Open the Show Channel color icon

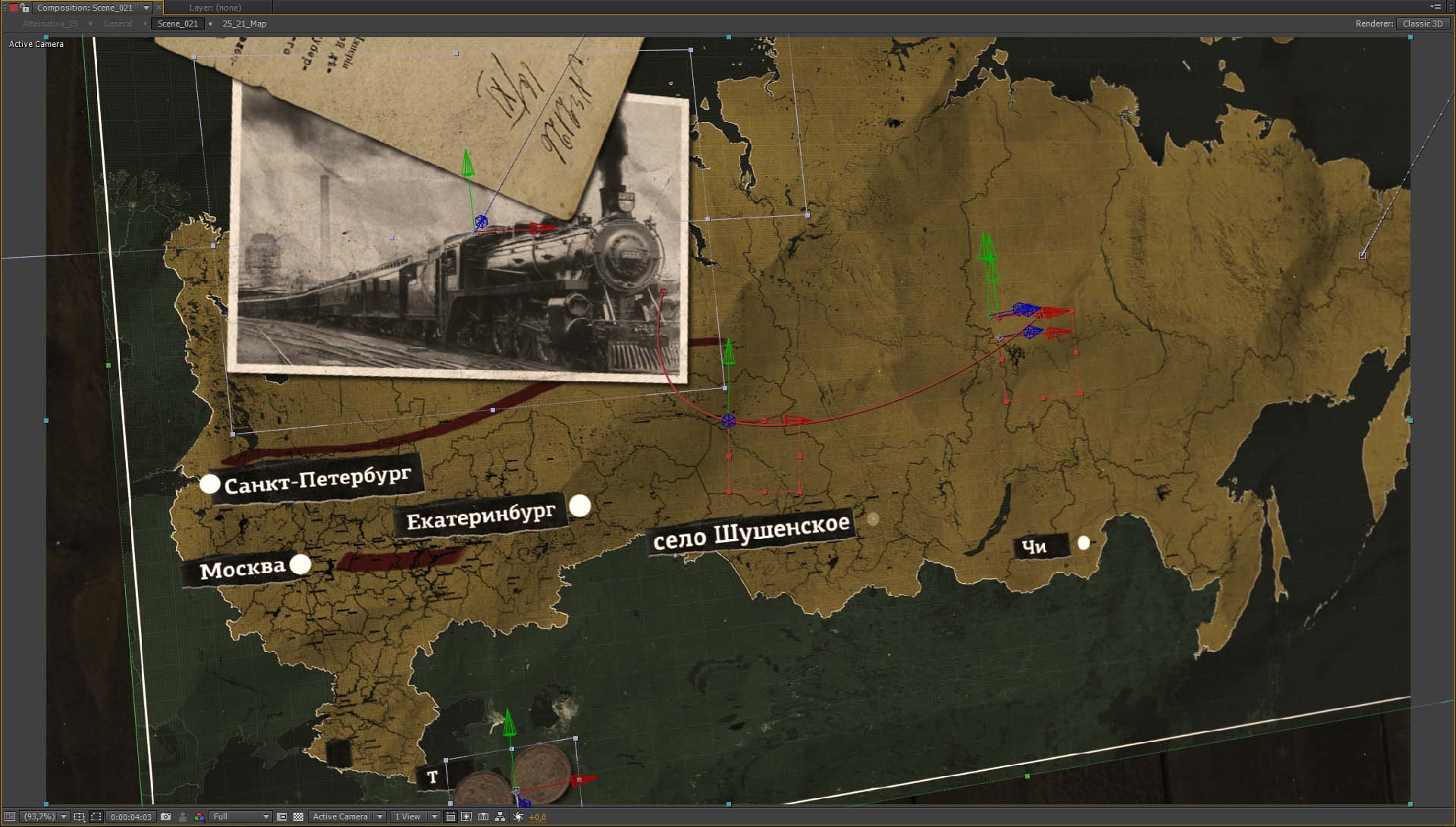[199, 816]
